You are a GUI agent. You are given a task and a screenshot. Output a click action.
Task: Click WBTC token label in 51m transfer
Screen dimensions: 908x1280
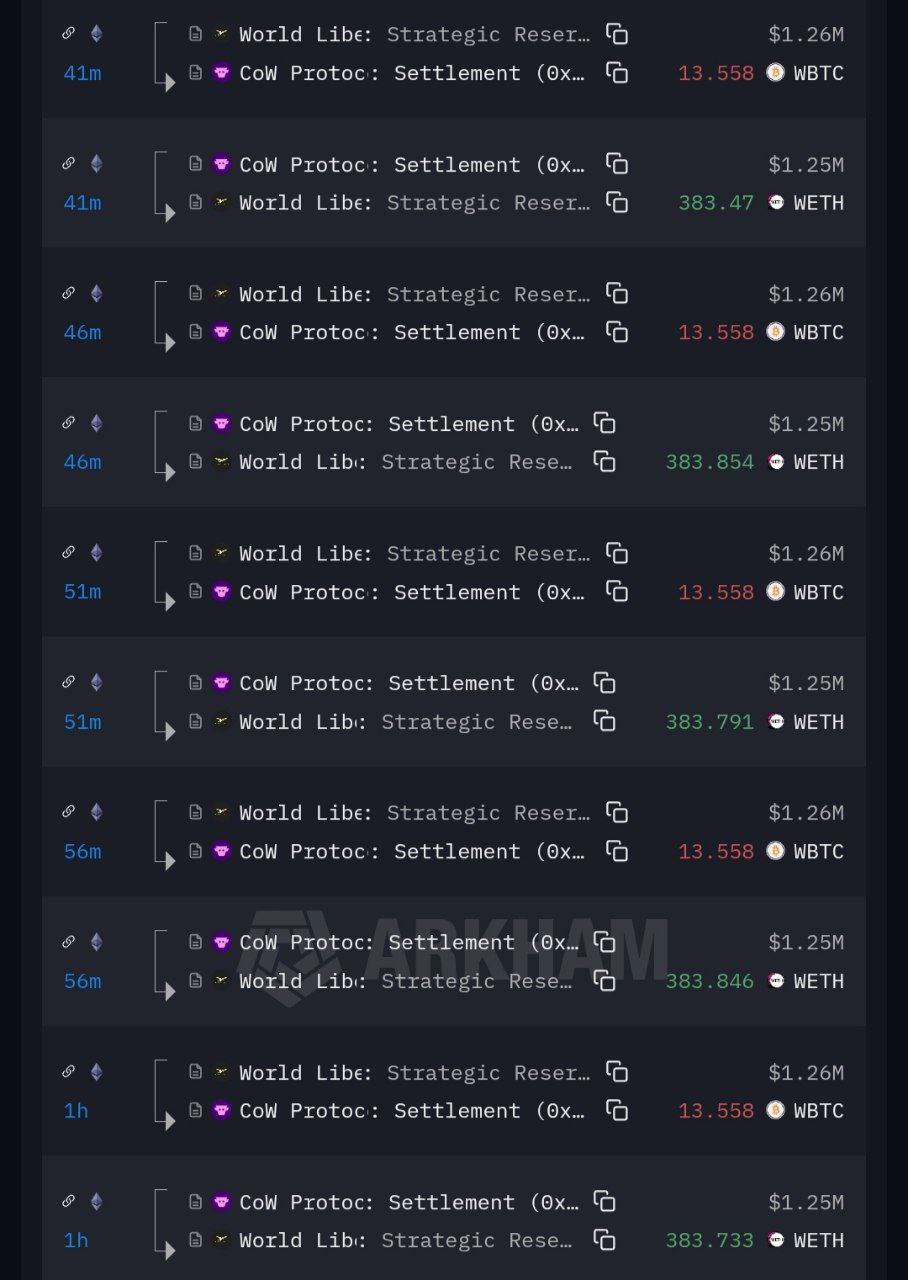(818, 592)
